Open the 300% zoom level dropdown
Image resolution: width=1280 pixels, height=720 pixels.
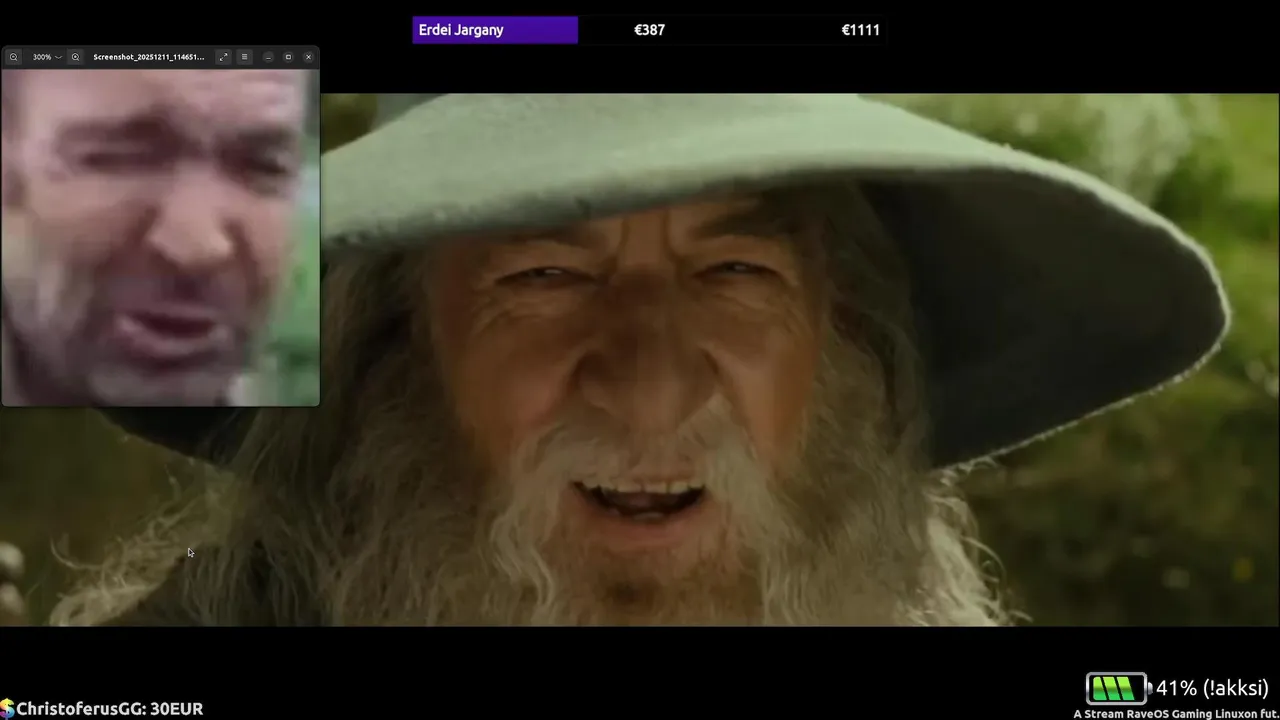46,57
